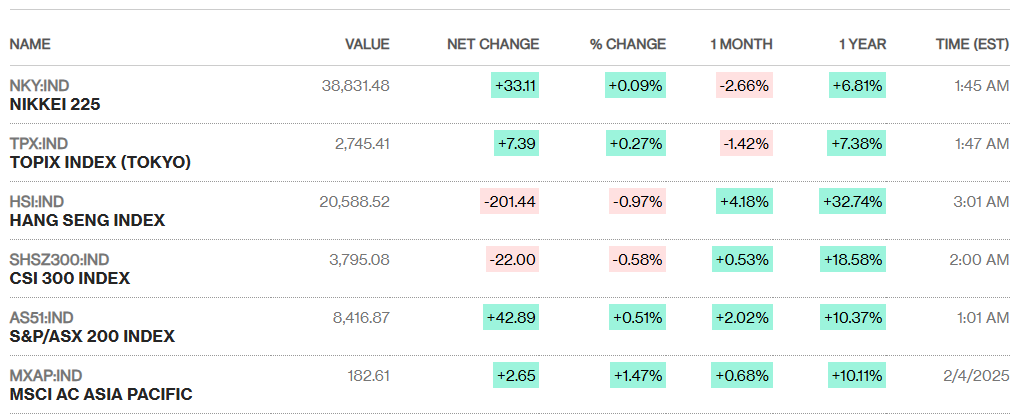Click the TOPIX 1 month -1.42% badge
1023x417 pixels.
(746, 144)
